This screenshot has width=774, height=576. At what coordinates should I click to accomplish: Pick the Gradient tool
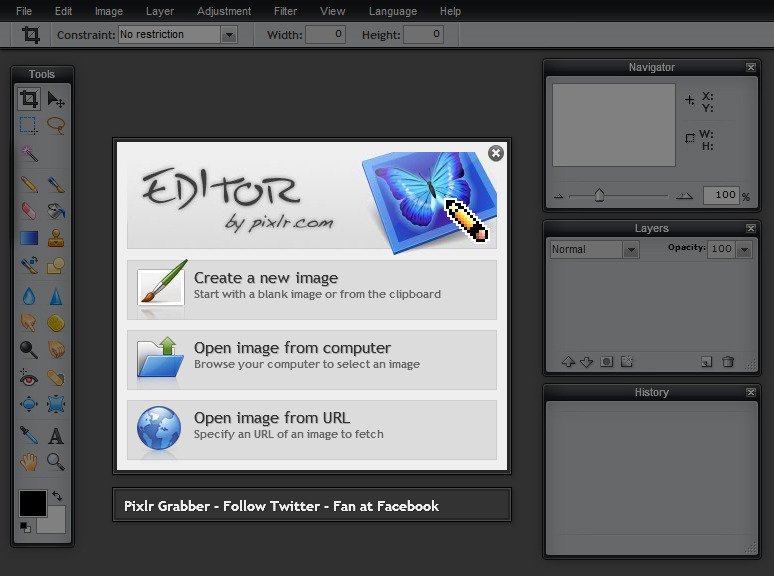tap(29, 238)
